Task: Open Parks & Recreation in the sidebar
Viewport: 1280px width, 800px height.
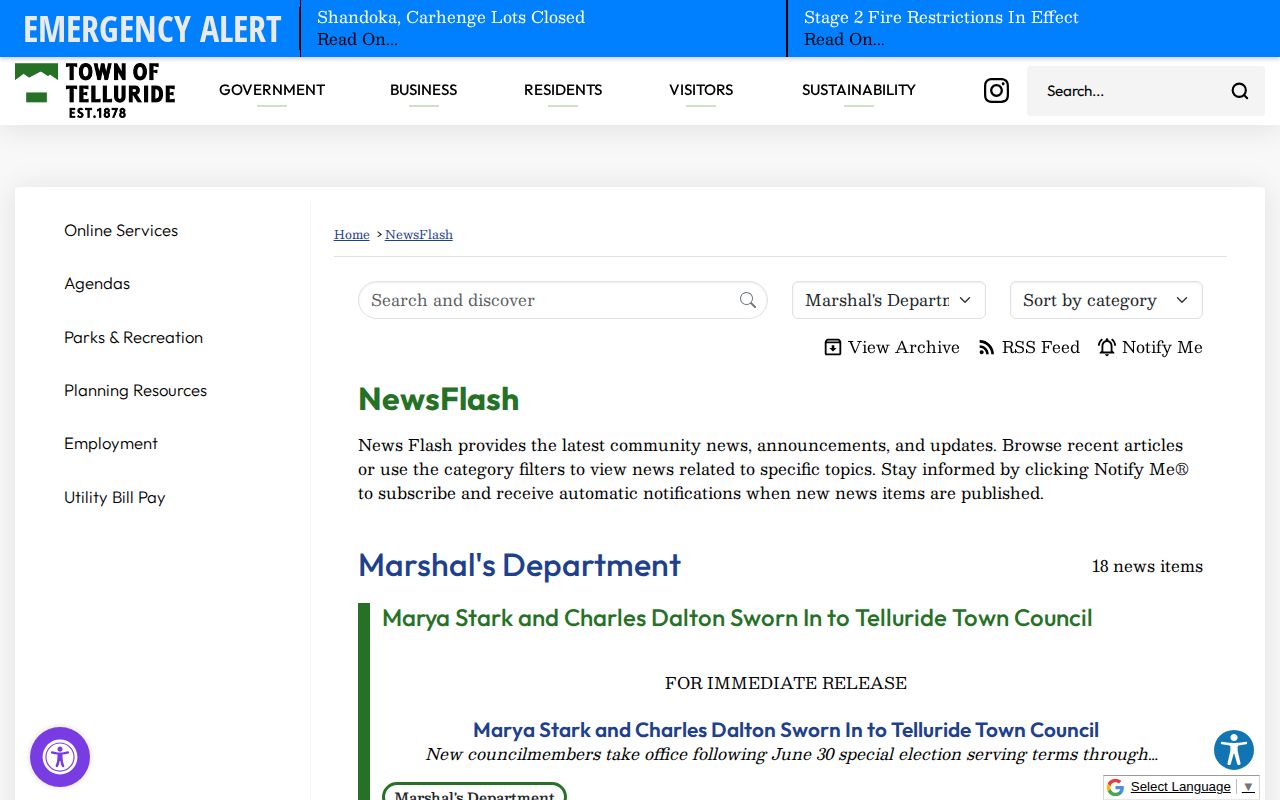Action: (x=134, y=337)
